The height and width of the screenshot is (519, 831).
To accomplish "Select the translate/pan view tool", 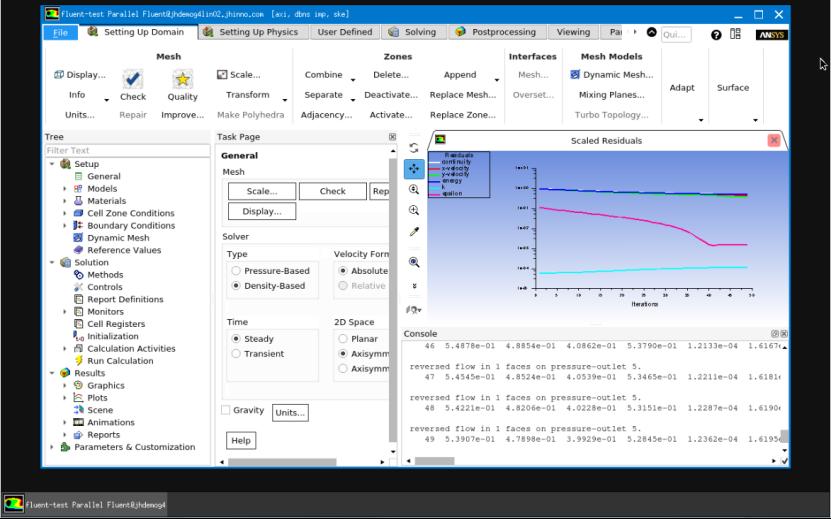I will 414,169.
